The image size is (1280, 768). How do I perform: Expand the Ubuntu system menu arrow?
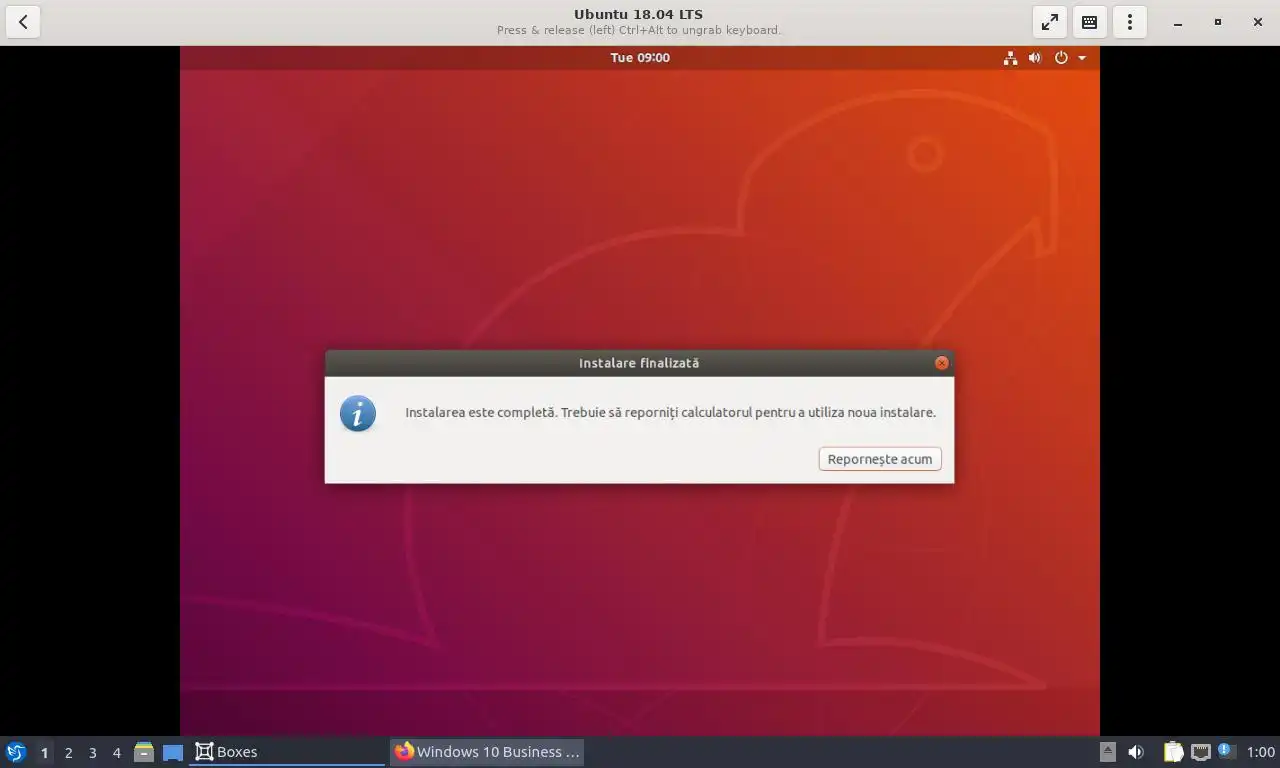click(x=1082, y=58)
